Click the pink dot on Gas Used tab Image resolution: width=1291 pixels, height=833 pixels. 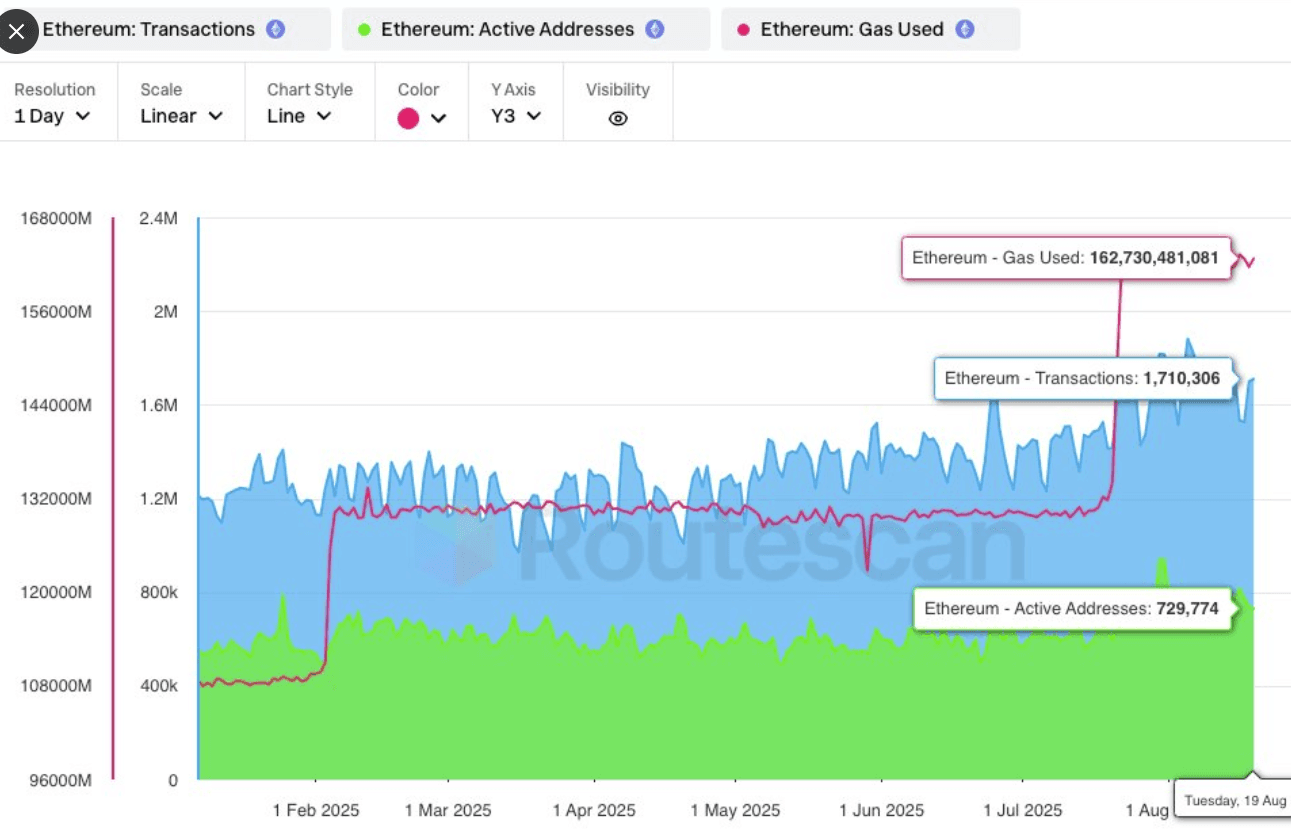click(x=743, y=30)
